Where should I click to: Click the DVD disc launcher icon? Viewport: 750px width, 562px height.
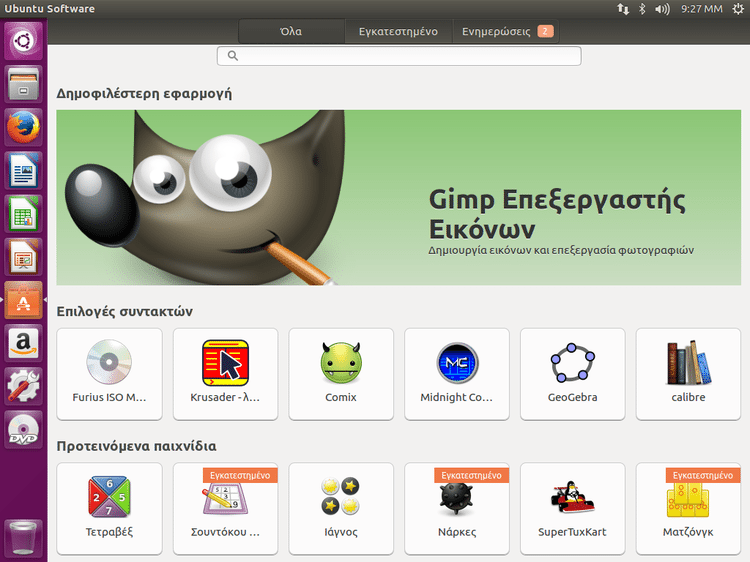(x=23, y=429)
